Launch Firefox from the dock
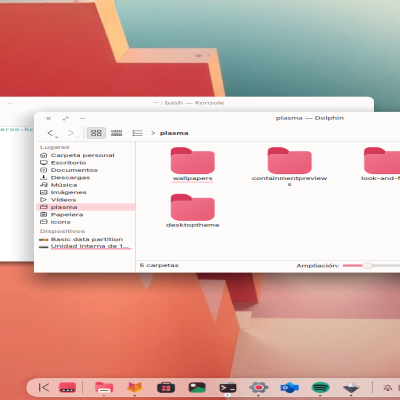This screenshot has width=400, height=400. [134, 387]
